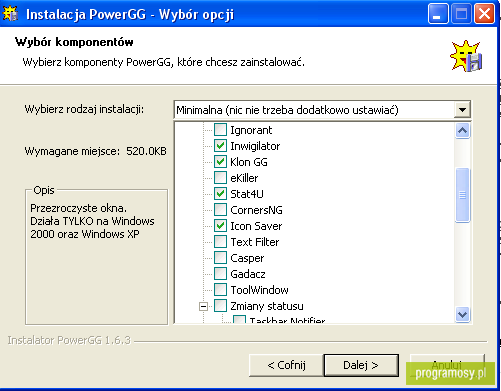Click the component list scroll up arrow
This screenshot has height=391, width=501.
click(462, 131)
